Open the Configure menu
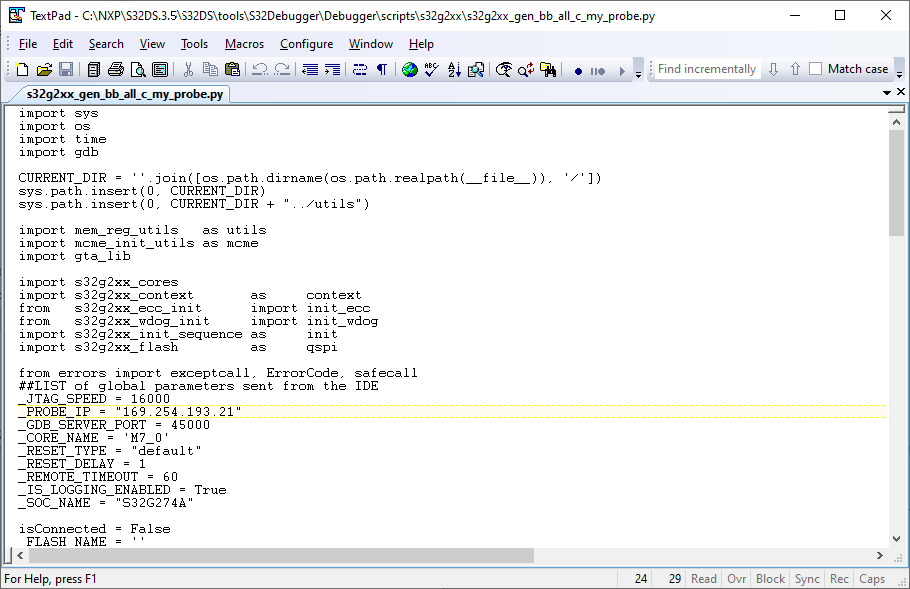The height and width of the screenshot is (589, 910). click(306, 44)
